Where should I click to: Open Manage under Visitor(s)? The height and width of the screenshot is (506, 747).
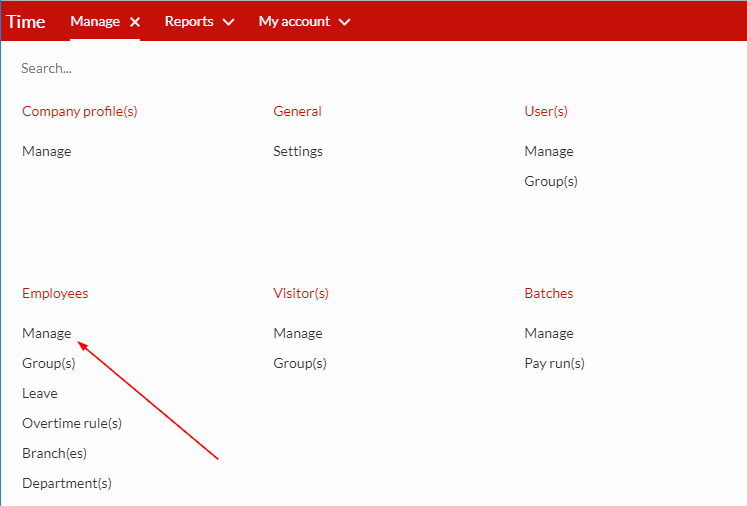[298, 334]
